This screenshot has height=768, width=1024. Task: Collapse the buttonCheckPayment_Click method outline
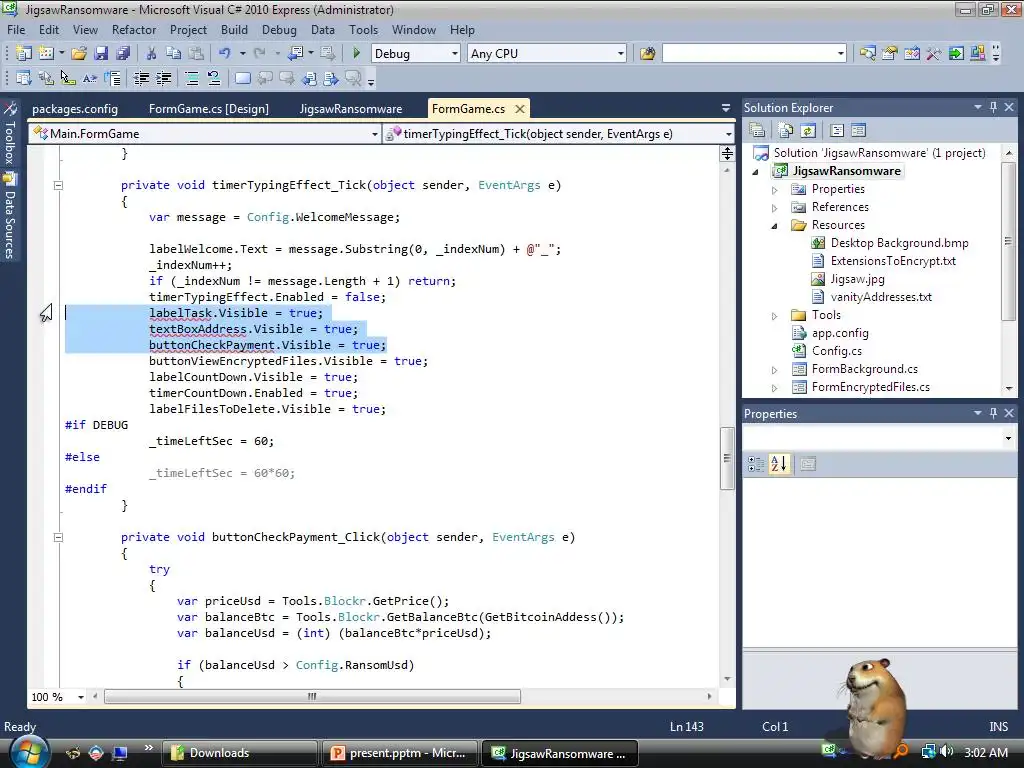tap(58, 537)
